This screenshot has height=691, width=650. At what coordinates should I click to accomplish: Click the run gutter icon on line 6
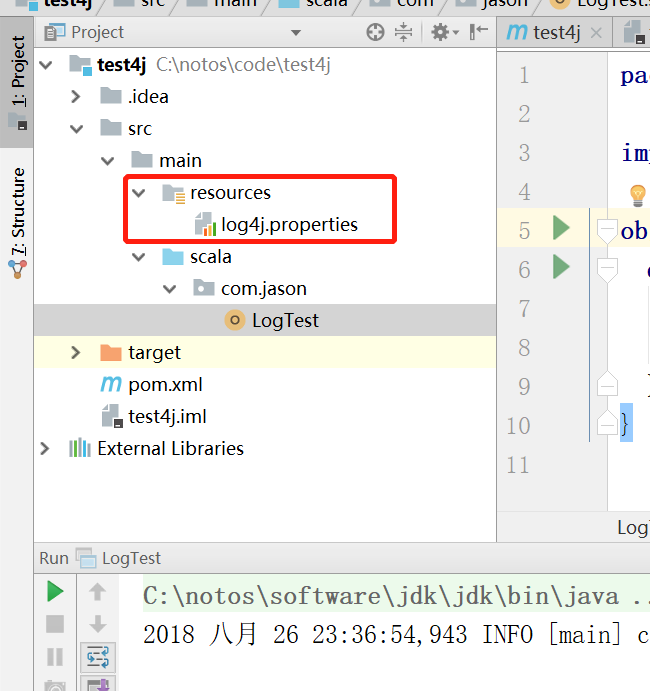click(561, 268)
